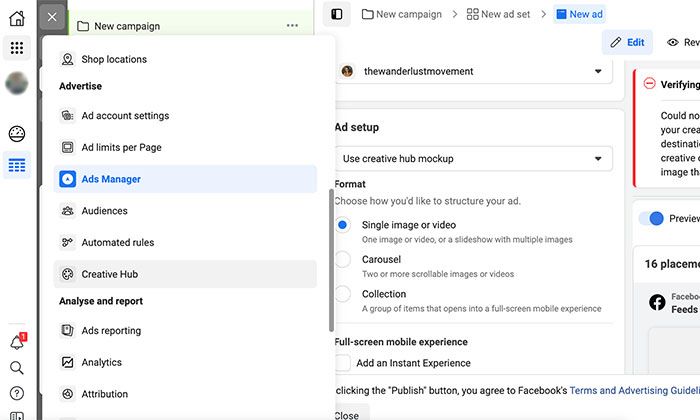Screen dimensions: 700x420
Task: Open Terms and Advertising Guidelines link
Action: (634, 390)
